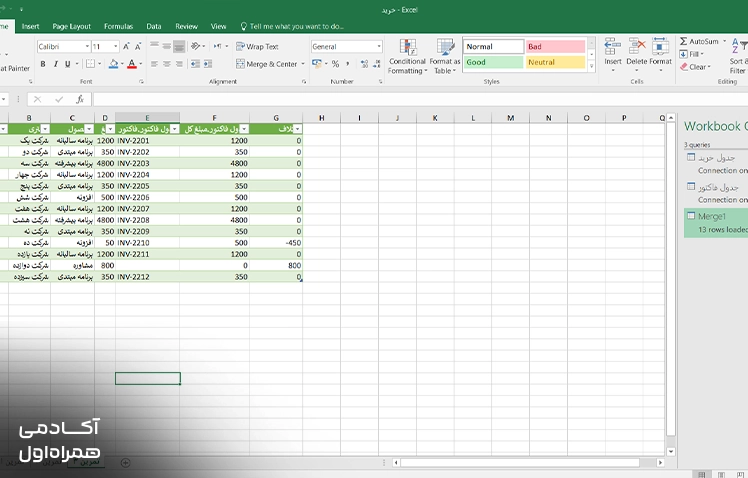
Task: Confirm formula entry with checkmark
Action: point(59,99)
